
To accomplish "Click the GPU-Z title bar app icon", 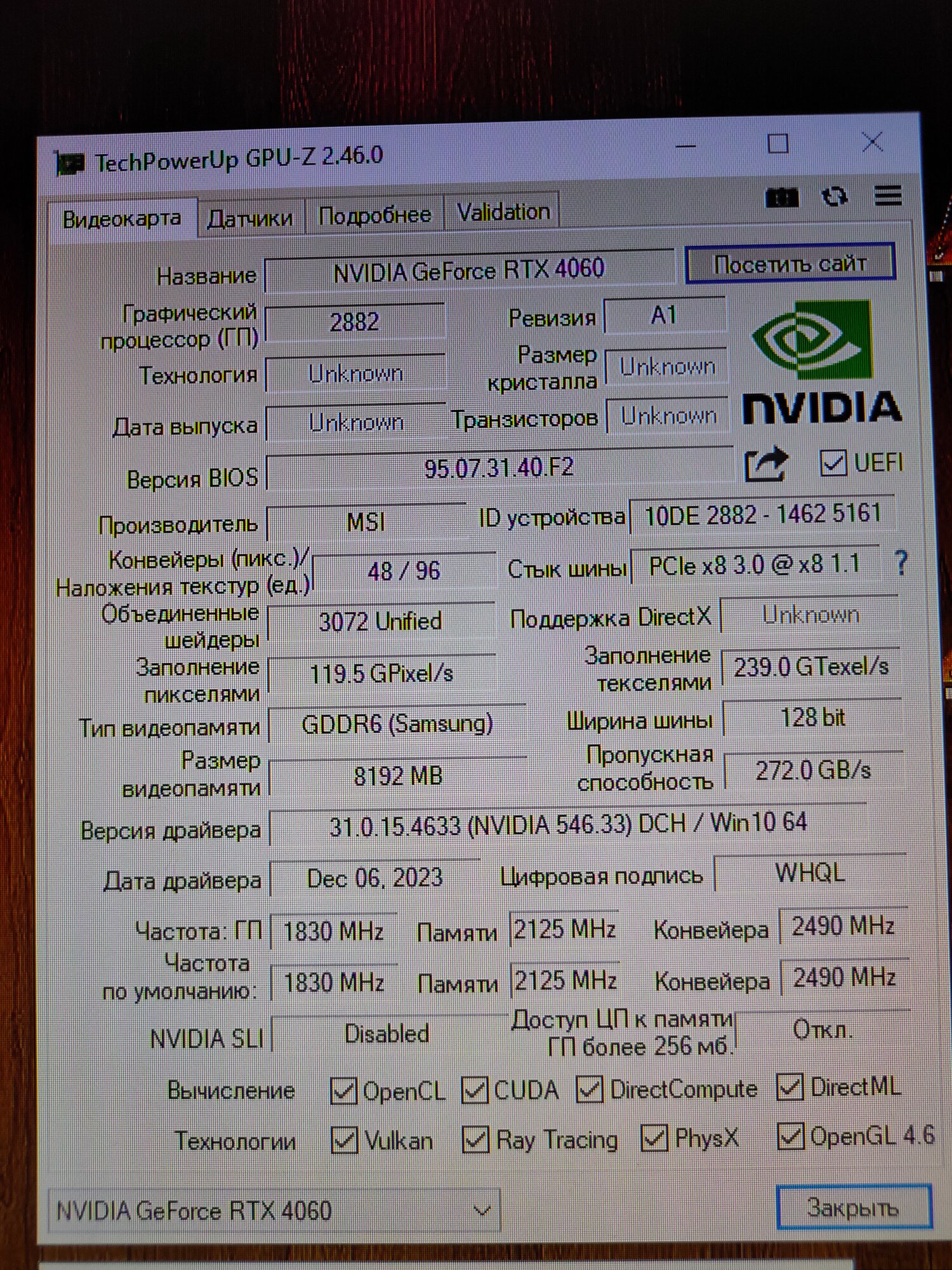I will click(x=70, y=164).
